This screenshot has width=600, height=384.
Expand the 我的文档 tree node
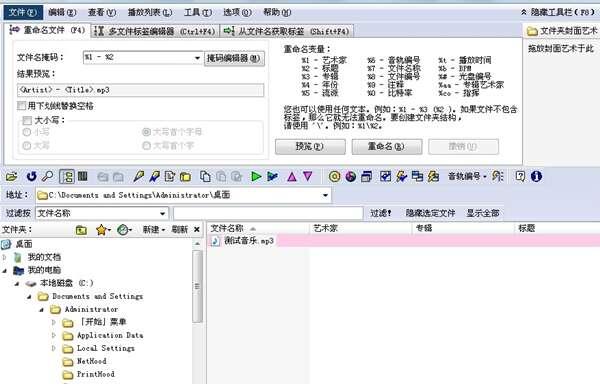(x=5, y=257)
